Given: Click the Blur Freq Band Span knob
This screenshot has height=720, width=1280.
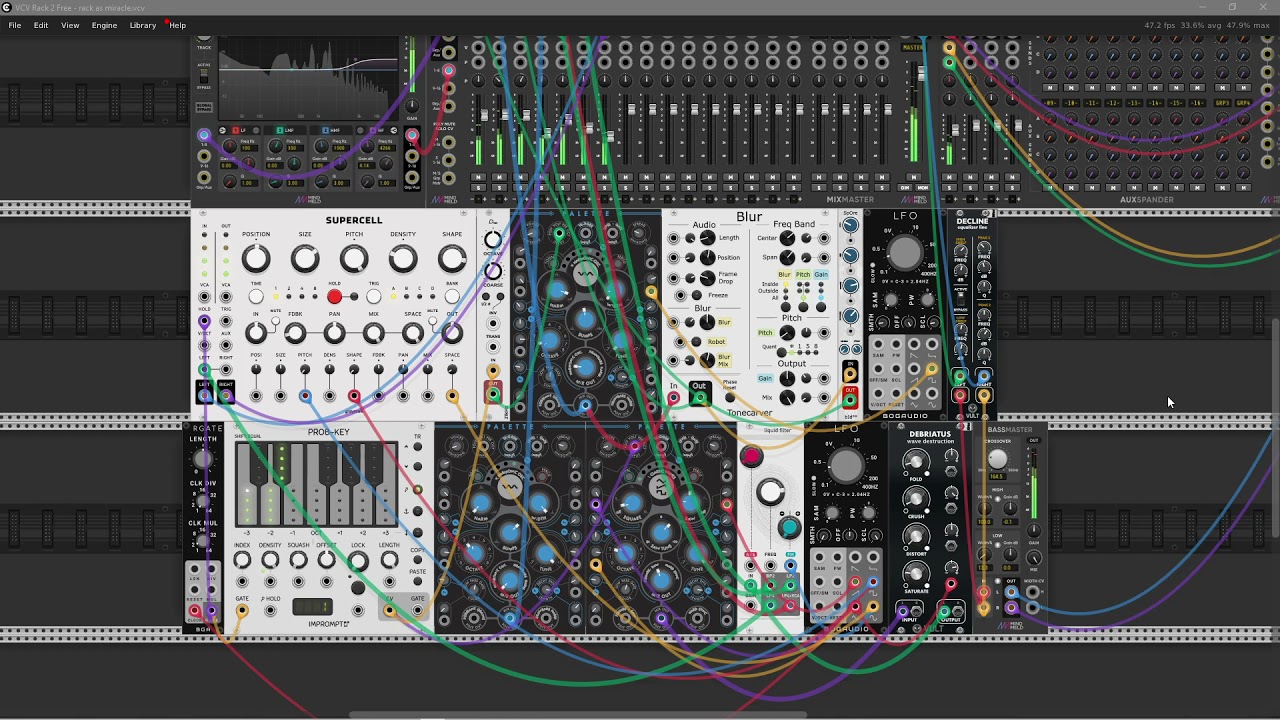Looking at the screenshot, I should coord(787,257).
